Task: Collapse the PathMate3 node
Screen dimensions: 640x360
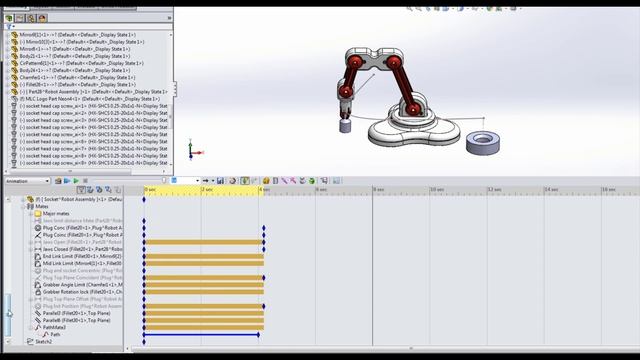Action: (31, 327)
